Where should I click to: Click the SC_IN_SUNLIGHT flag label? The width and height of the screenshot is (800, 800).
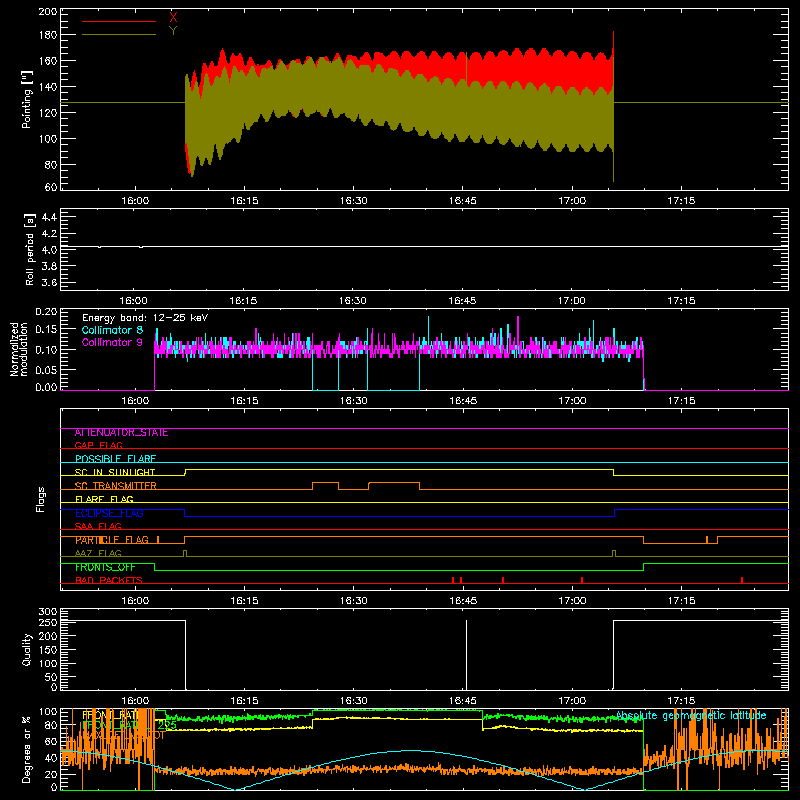(115, 472)
